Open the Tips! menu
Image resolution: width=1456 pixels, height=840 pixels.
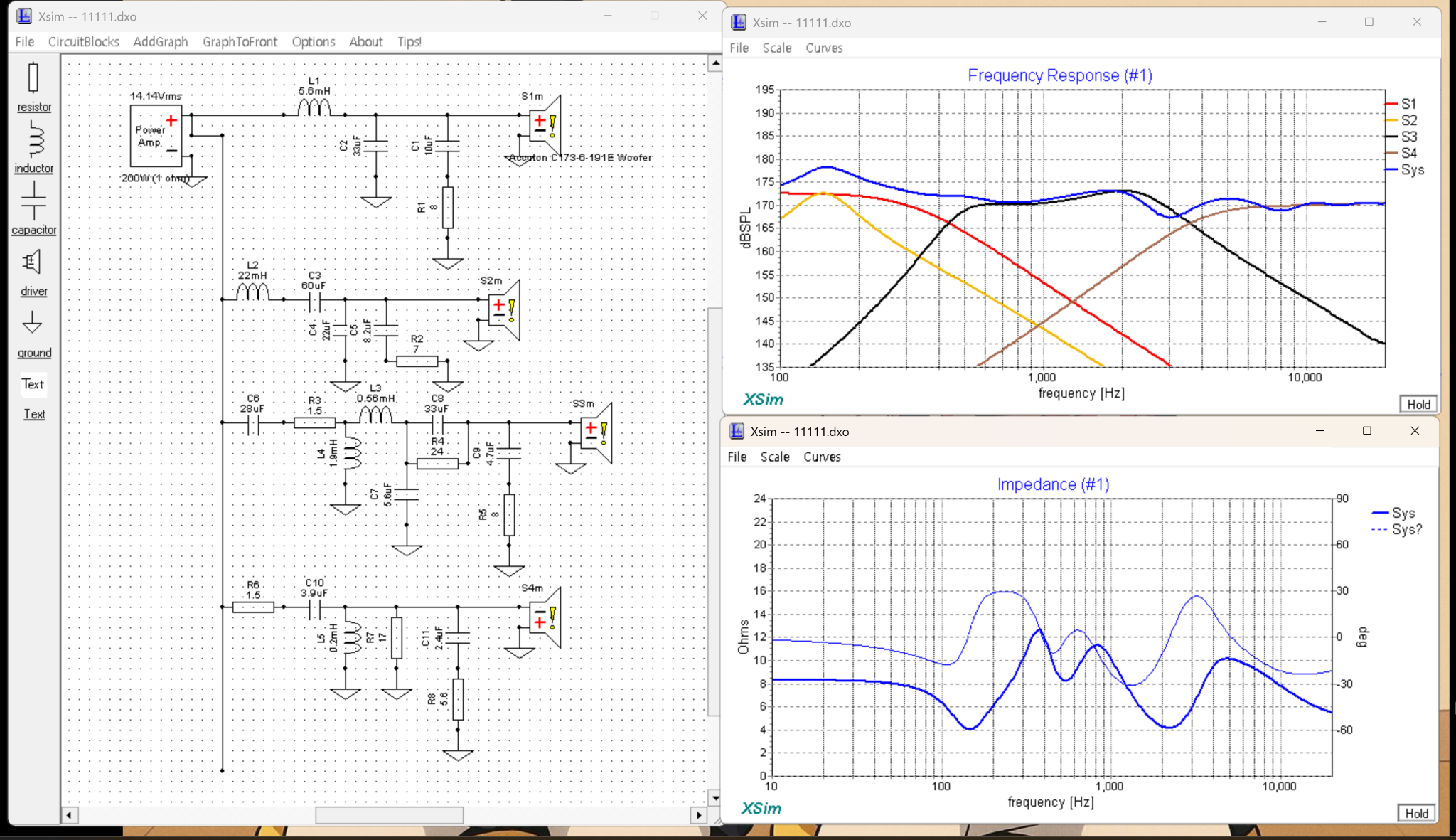[x=409, y=41]
